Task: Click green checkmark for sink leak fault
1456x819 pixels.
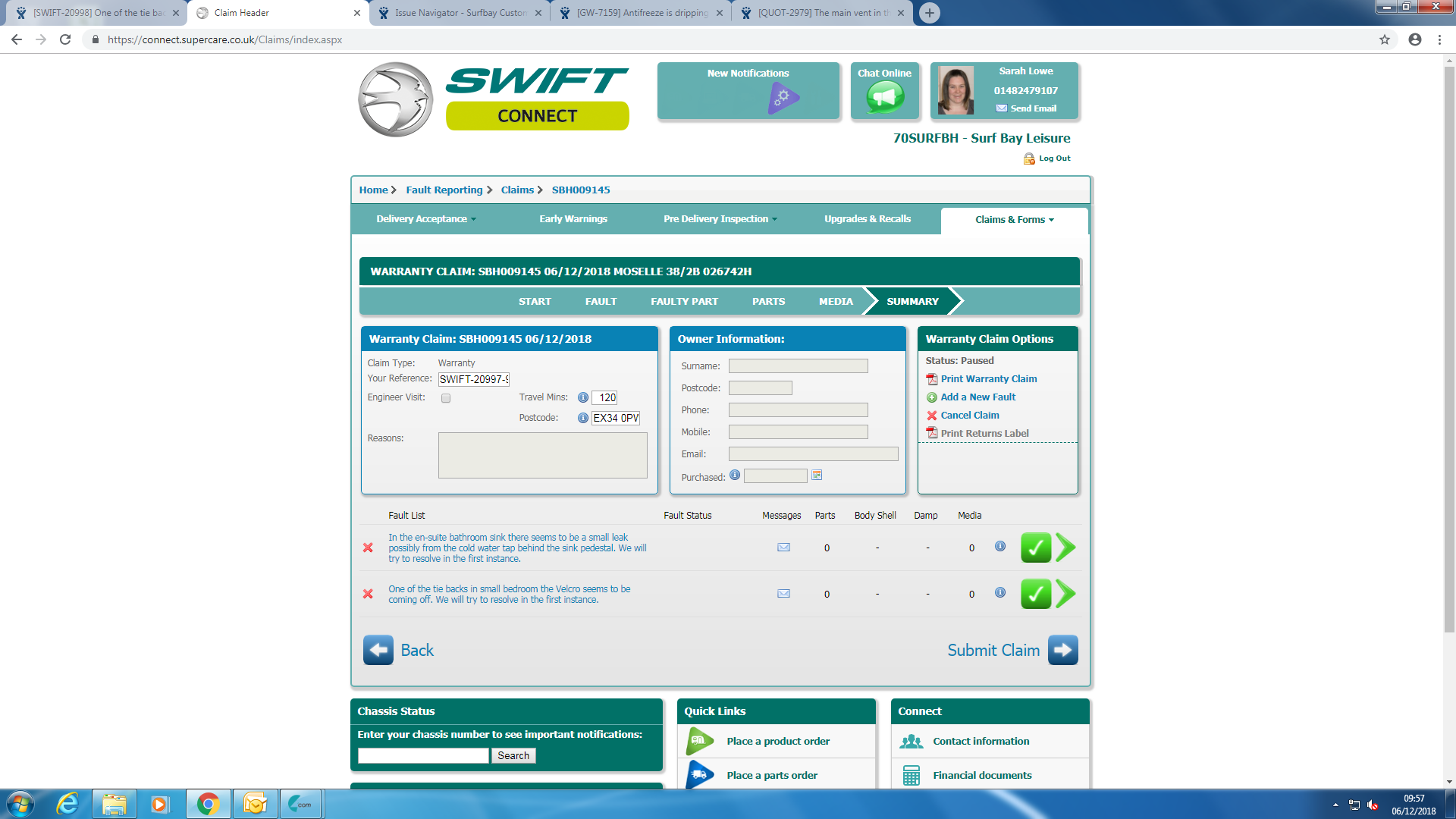Action: [1035, 548]
